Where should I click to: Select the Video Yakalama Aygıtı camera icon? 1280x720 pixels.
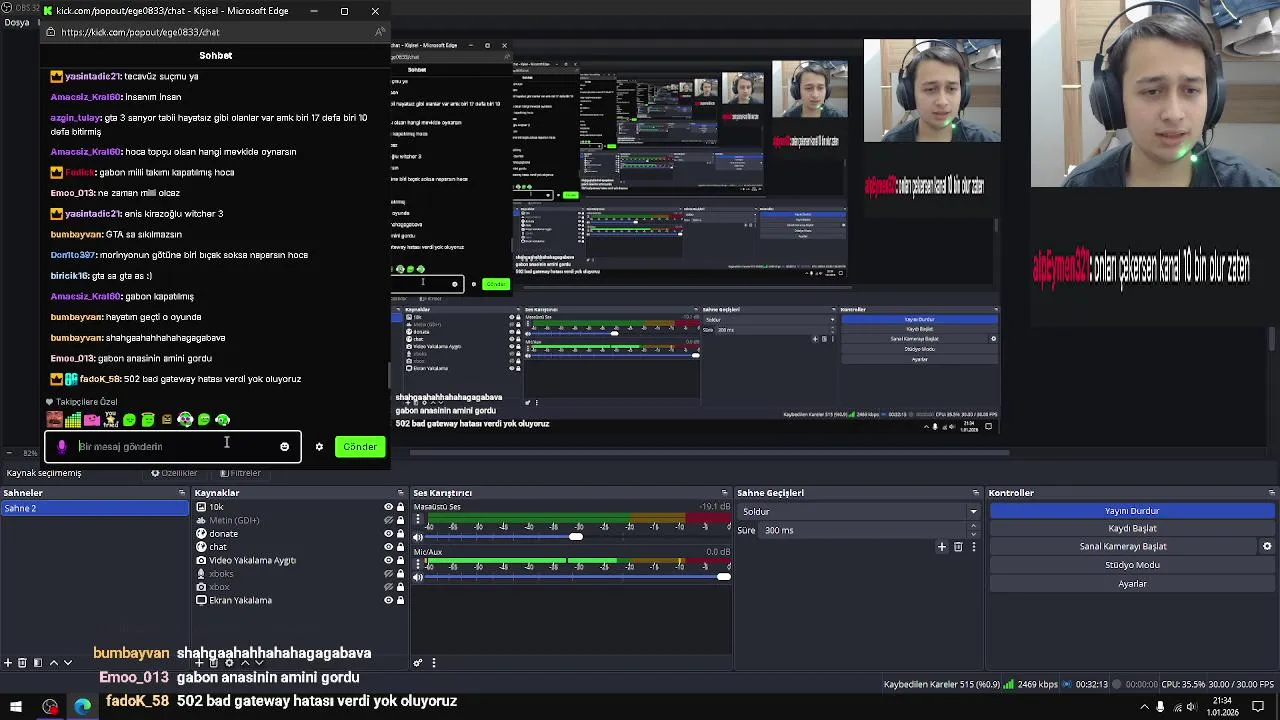(201, 561)
